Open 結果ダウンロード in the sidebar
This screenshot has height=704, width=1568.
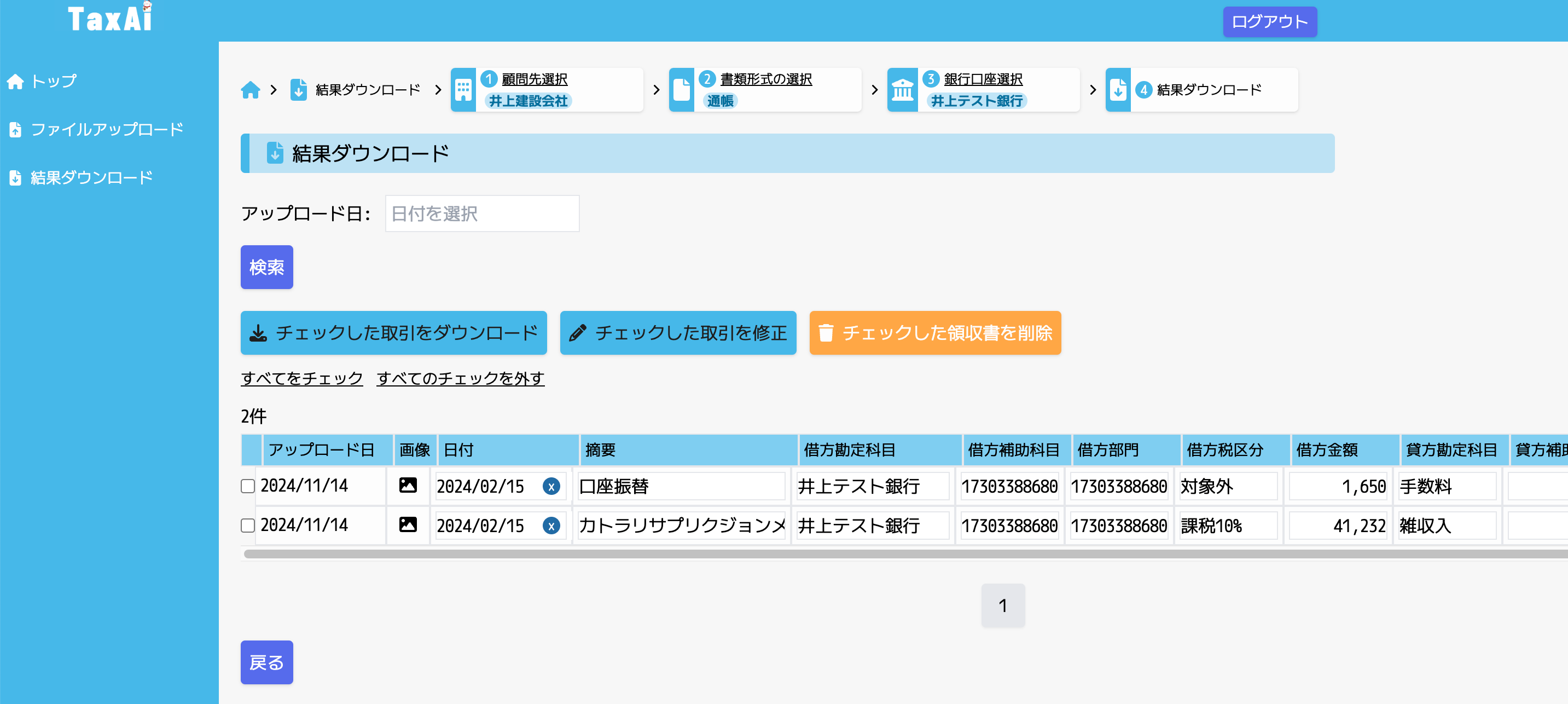[91, 177]
